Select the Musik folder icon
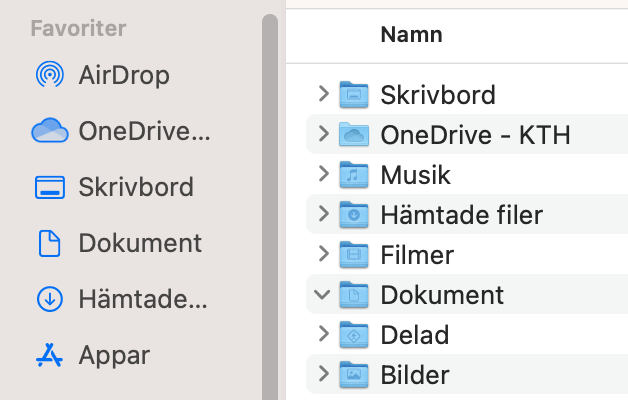The height and width of the screenshot is (400, 628). click(354, 175)
